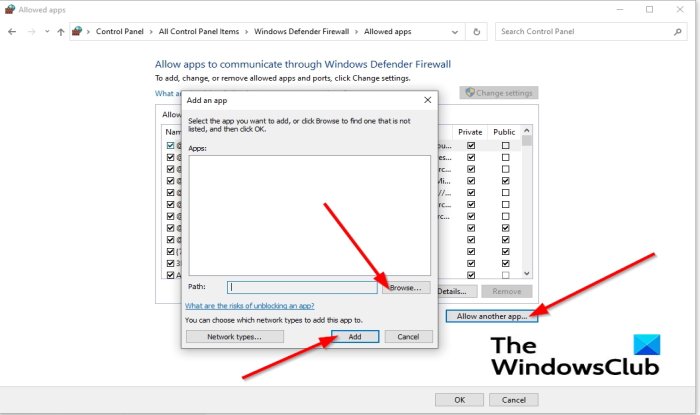Expand chevron after All Control Panel Items

pyautogui.click(x=246, y=32)
